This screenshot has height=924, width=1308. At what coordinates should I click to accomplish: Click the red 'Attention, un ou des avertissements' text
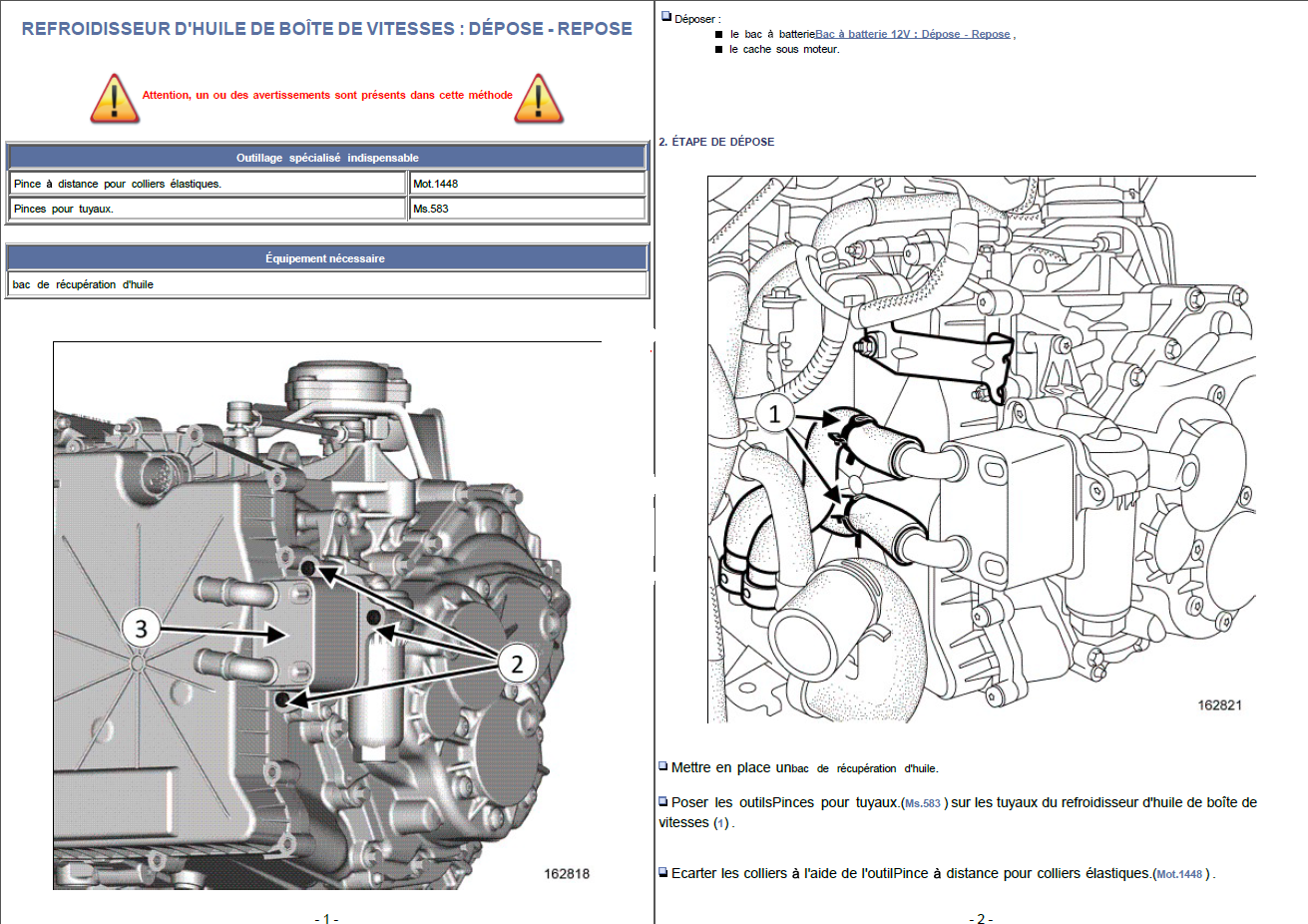327,95
